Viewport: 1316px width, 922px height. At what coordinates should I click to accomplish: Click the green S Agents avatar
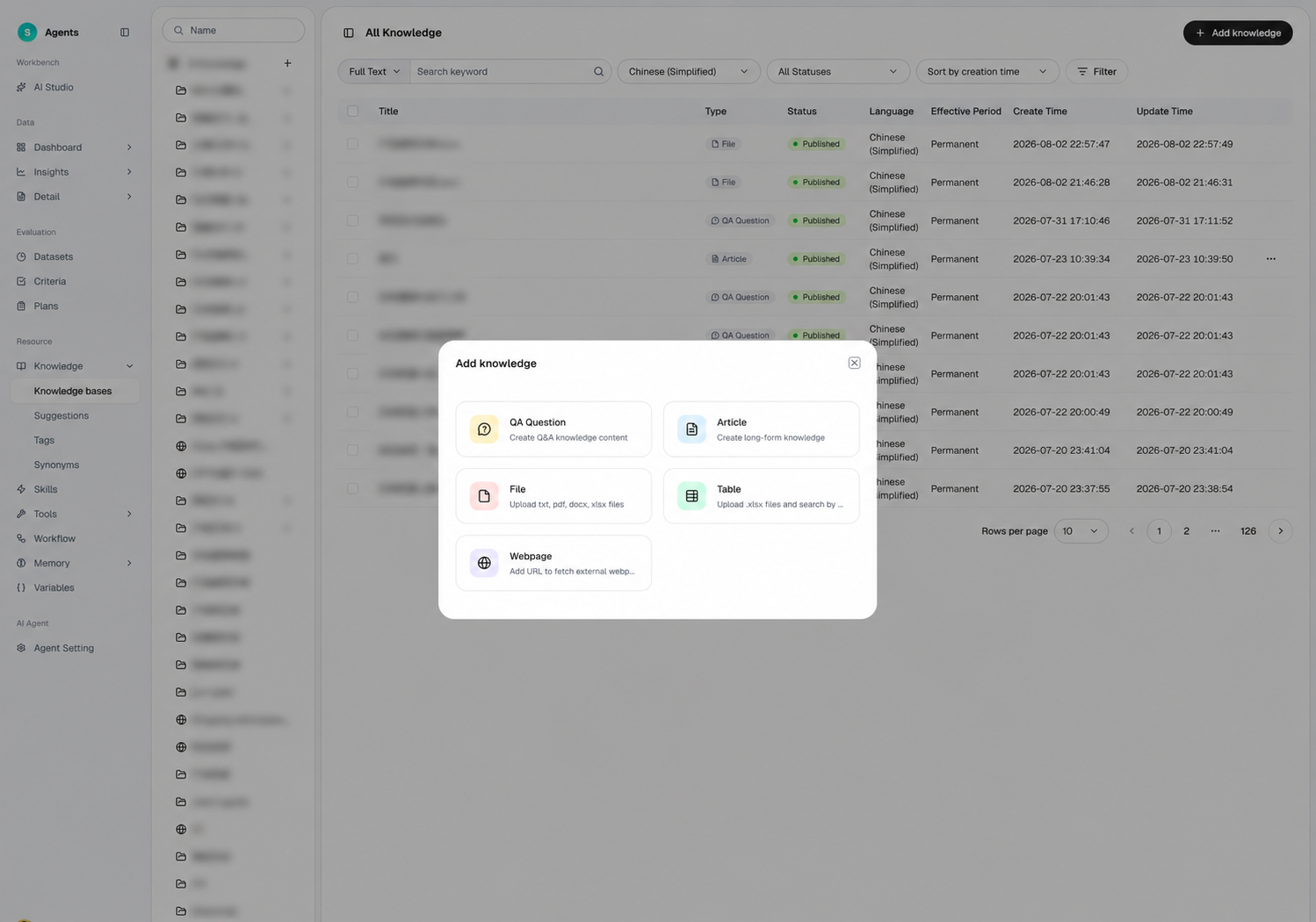coord(27,32)
